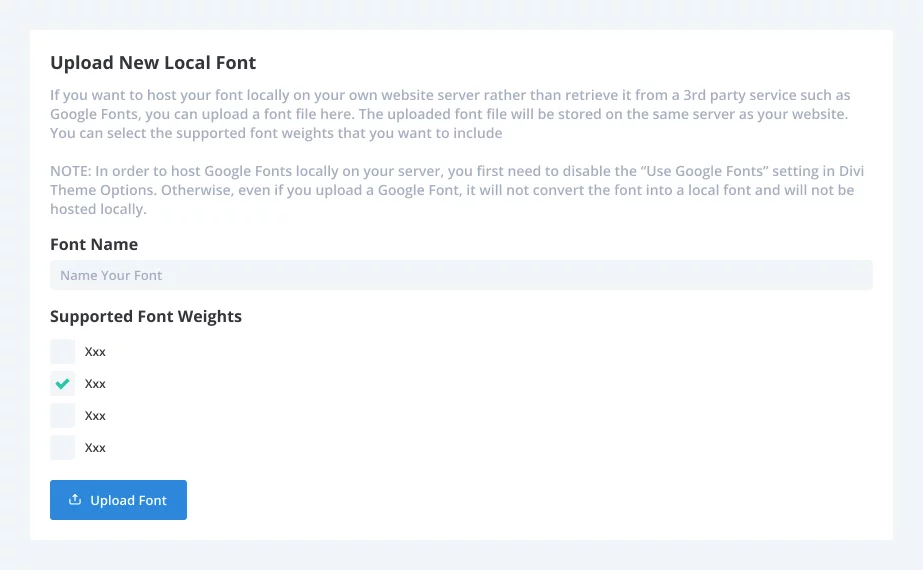Click the "Theme Options" text in the note

(x=102, y=190)
